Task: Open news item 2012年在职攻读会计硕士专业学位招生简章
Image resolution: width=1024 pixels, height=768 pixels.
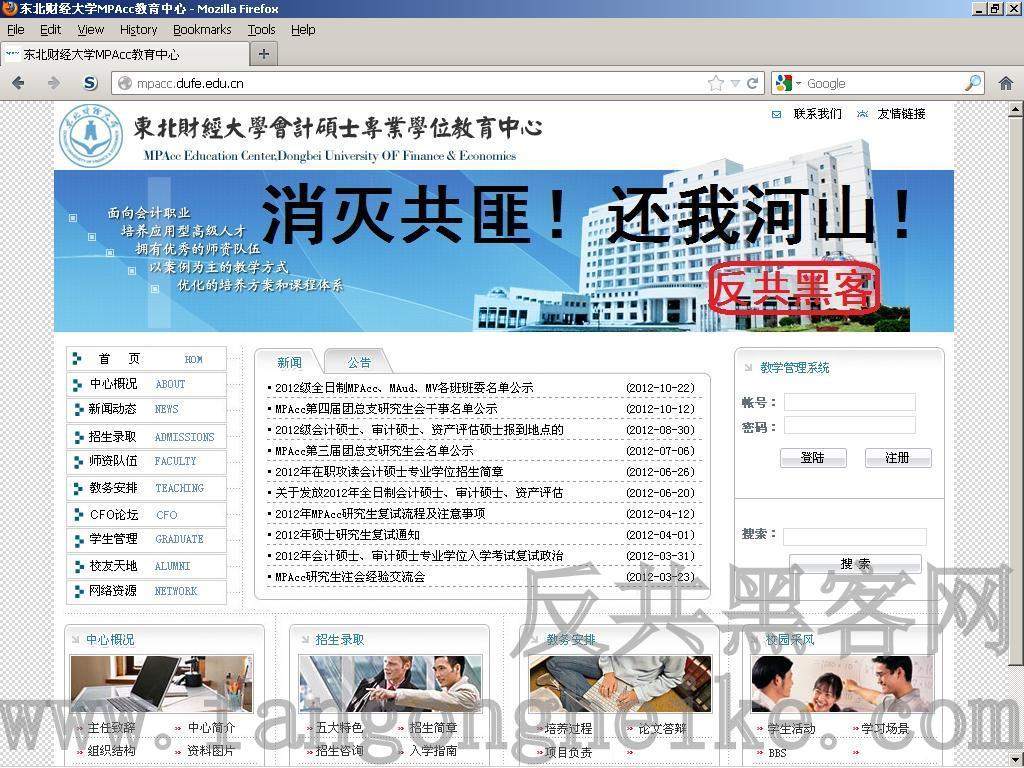Action: coord(389,472)
